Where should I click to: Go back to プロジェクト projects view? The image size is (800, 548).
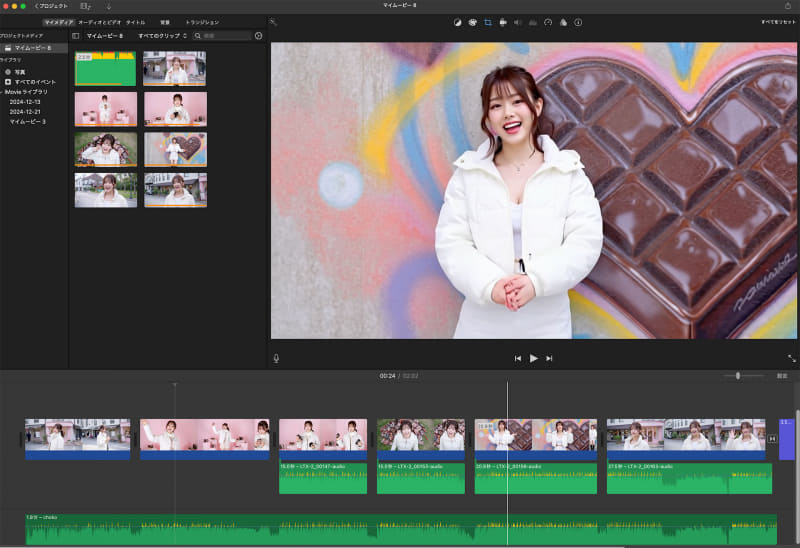tap(51, 6)
